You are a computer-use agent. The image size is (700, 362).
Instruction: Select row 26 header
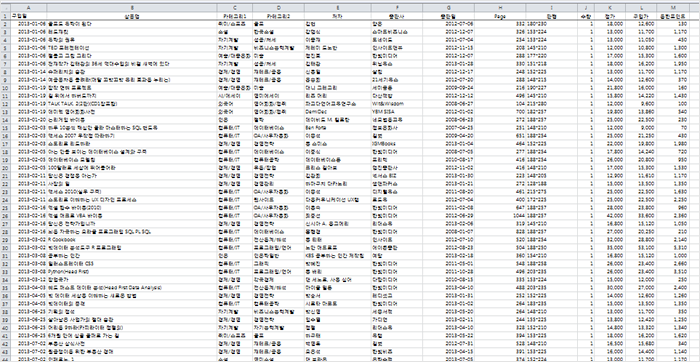click(x=5, y=216)
